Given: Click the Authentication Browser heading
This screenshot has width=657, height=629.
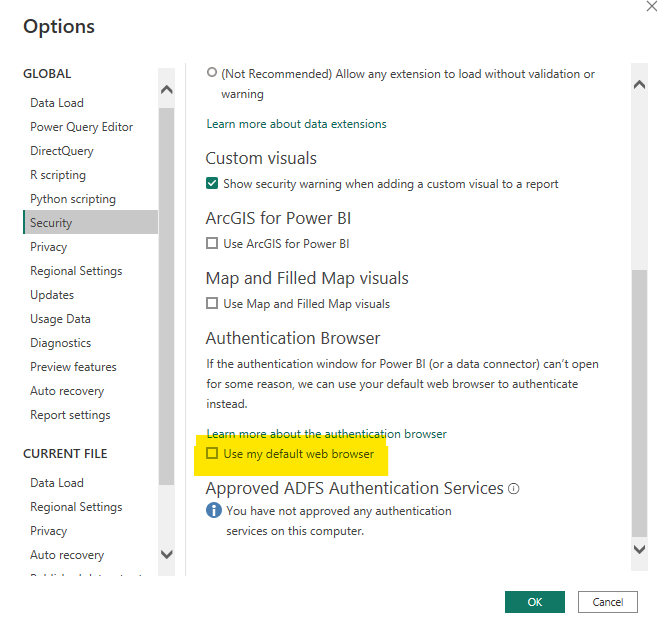Looking at the screenshot, I should pos(293,338).
